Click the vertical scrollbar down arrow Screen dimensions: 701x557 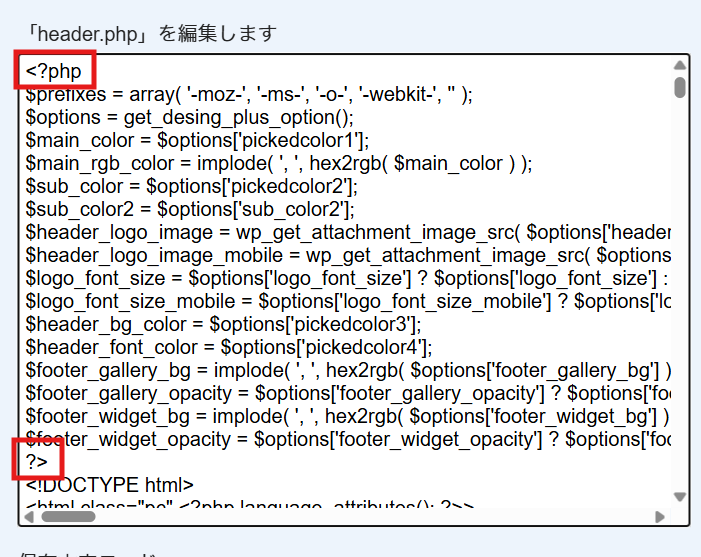click(680, 497)
